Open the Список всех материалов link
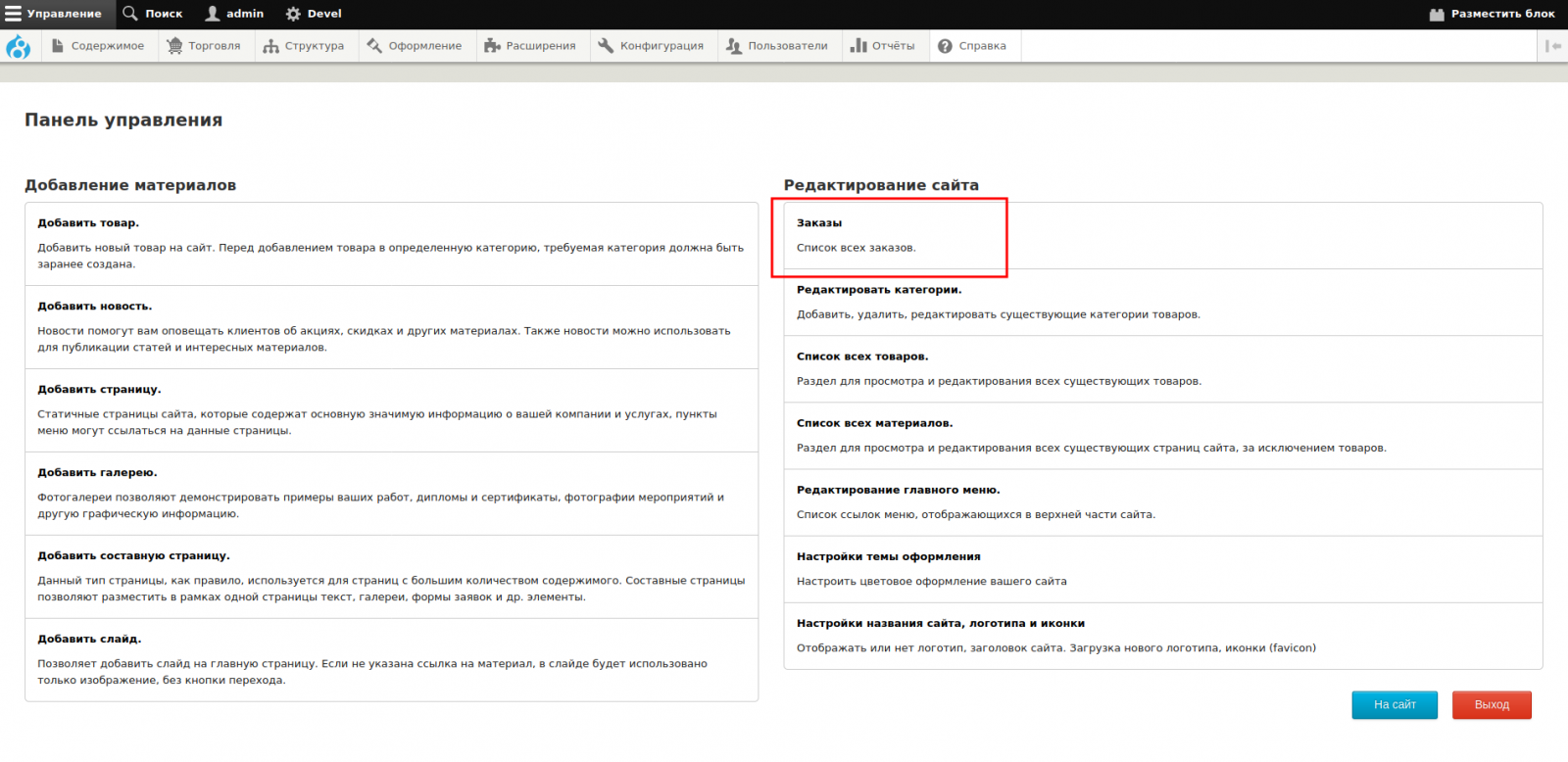The image size is (1568, 762). (875, 423)
